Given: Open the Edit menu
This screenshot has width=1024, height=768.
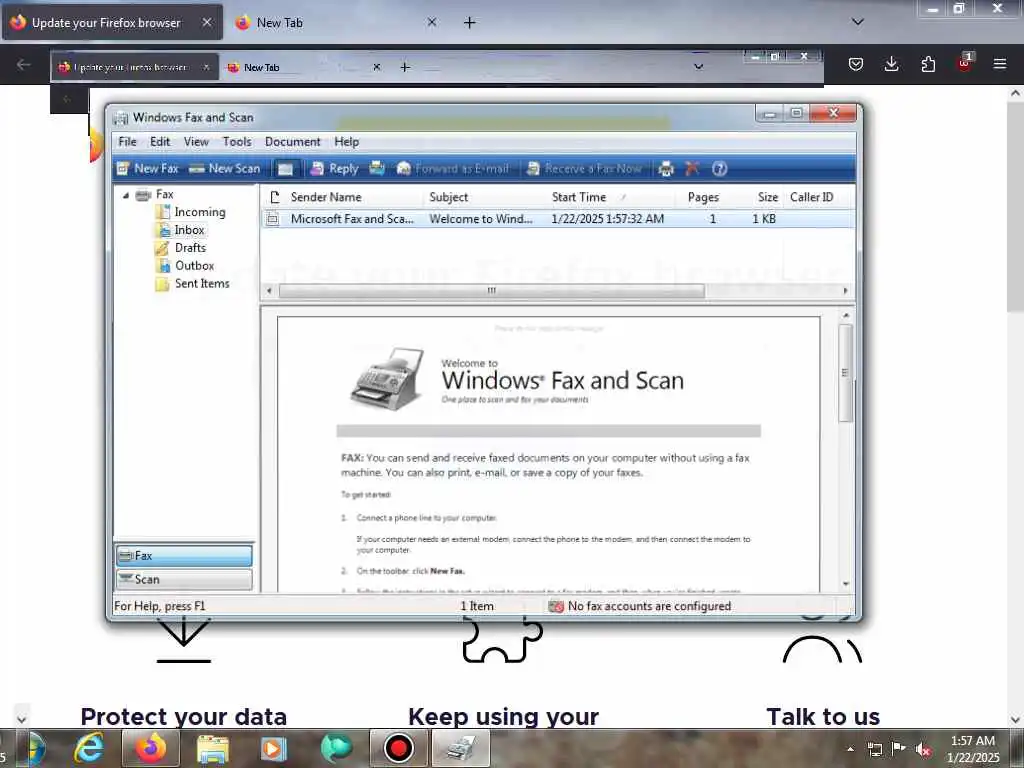Looking at the screenshot, I should click(160, 142).
